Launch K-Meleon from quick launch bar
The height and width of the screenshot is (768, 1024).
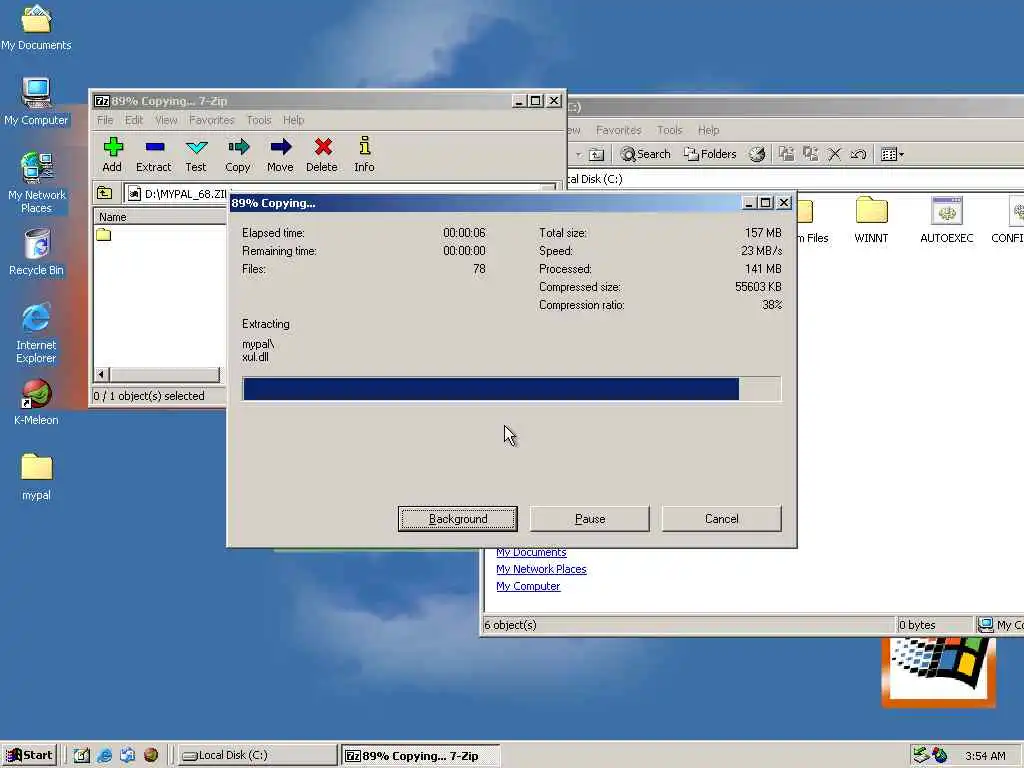151,755
